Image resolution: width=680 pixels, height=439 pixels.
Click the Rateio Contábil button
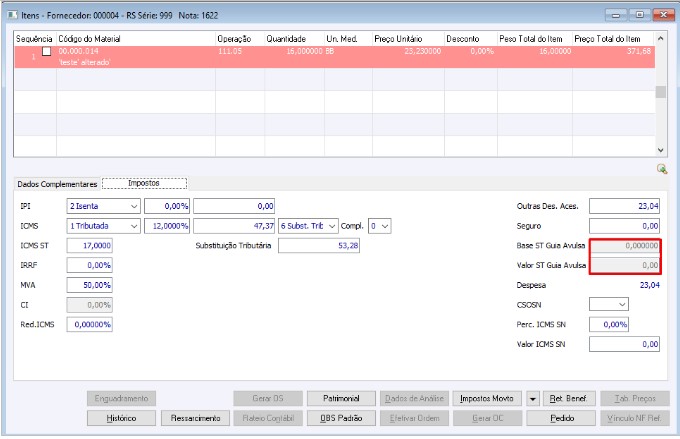(268, 418)
